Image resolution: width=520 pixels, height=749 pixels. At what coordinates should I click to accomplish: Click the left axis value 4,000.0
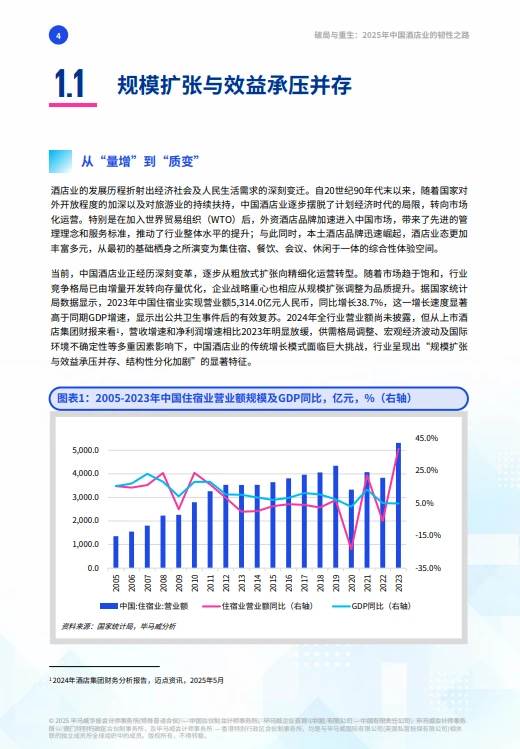click(x=85, y=473)
